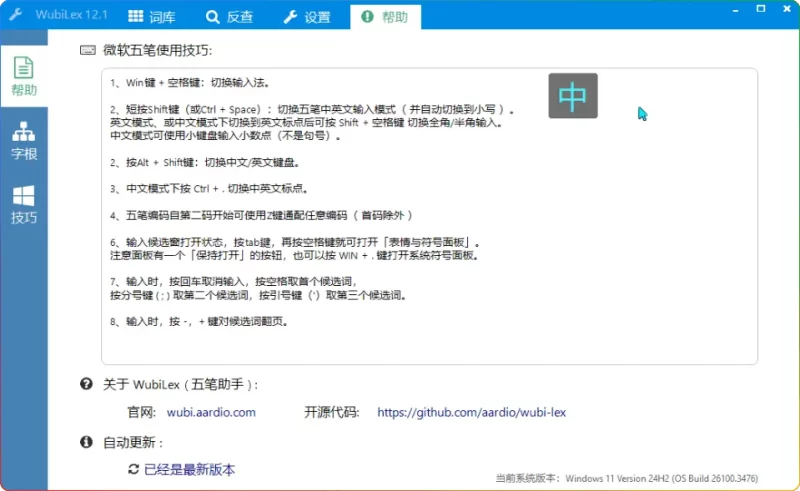Open the GitHub wubi-lex source link
Screen dimensions: 800x491
471,412
